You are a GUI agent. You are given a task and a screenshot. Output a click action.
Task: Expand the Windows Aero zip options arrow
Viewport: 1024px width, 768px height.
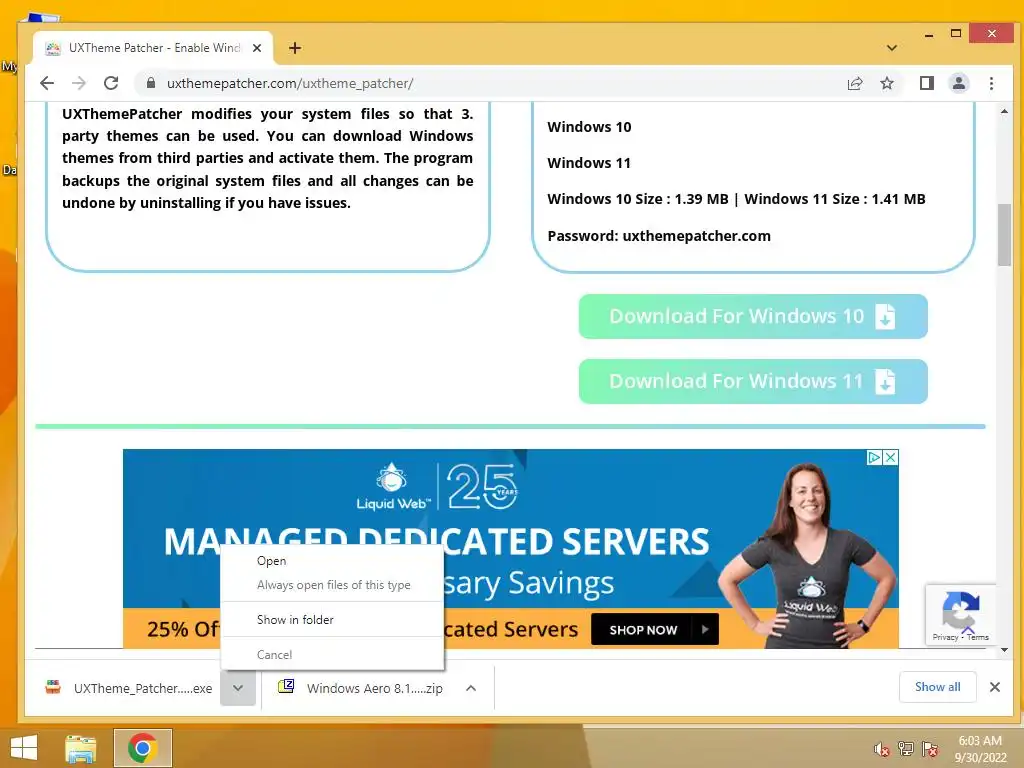471,688
